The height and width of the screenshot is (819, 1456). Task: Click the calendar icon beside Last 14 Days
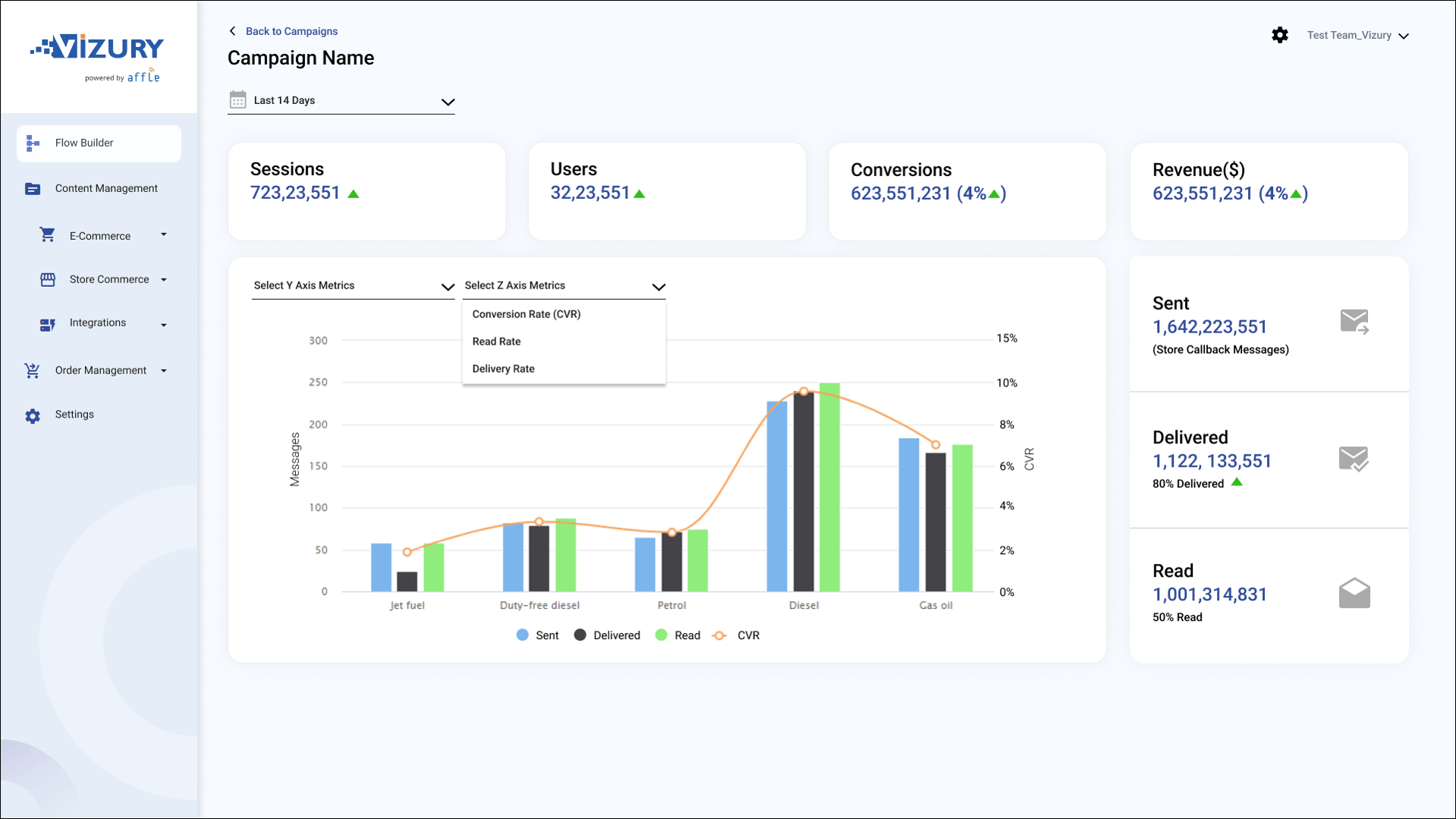pos(237,100)
